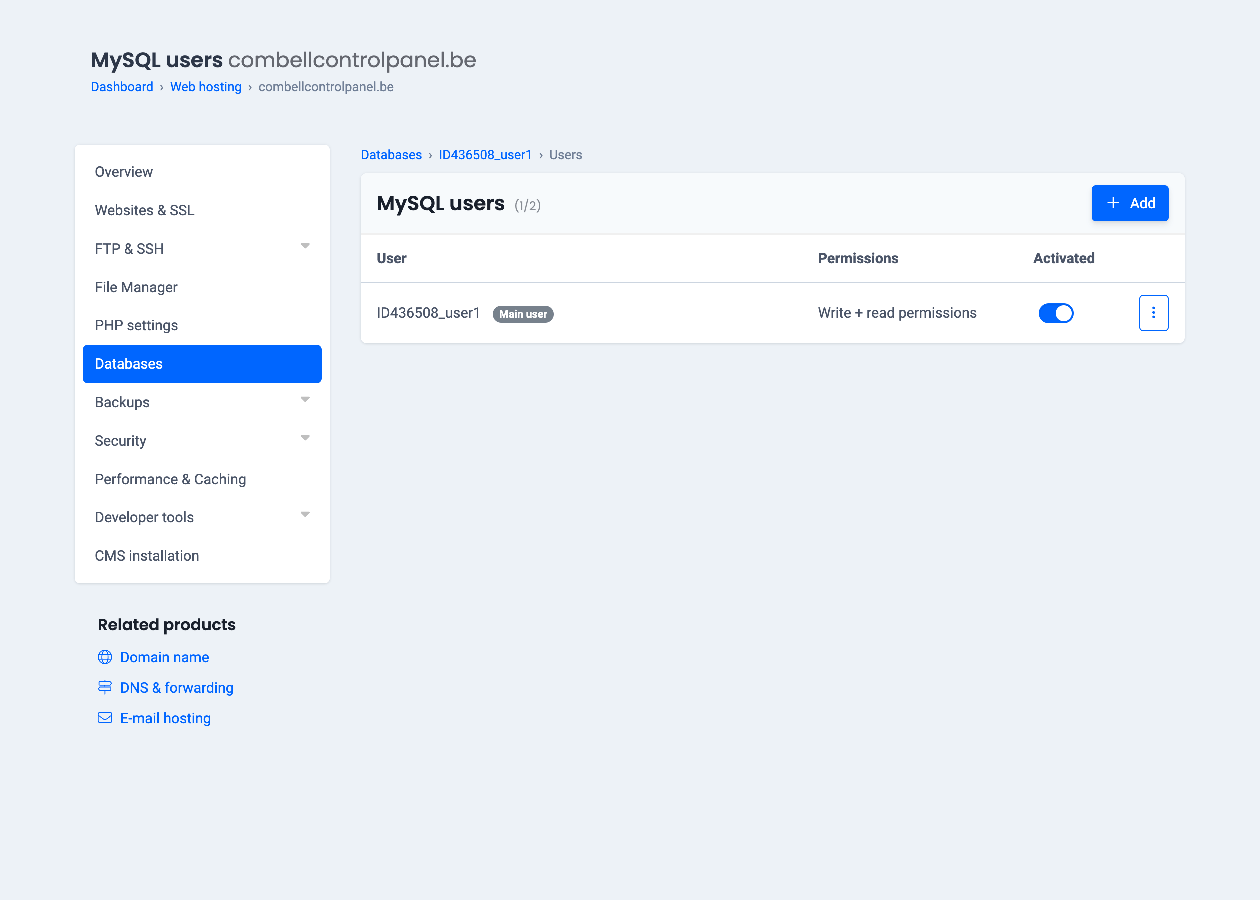Click the envelope icon beside E-mail hosting
This screenshot has width=1260, height=900.
tap(105, 718)
